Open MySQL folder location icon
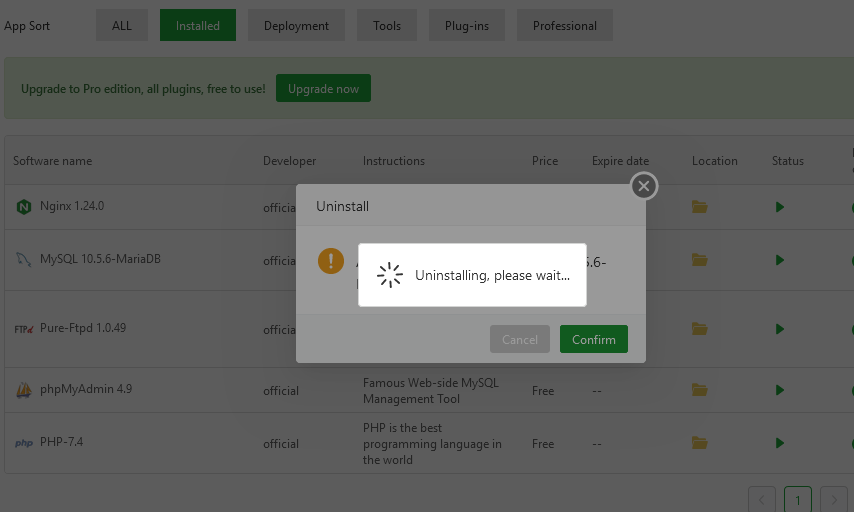The width and height of the screenshot is (854, 512). click(x=700, y=260)
